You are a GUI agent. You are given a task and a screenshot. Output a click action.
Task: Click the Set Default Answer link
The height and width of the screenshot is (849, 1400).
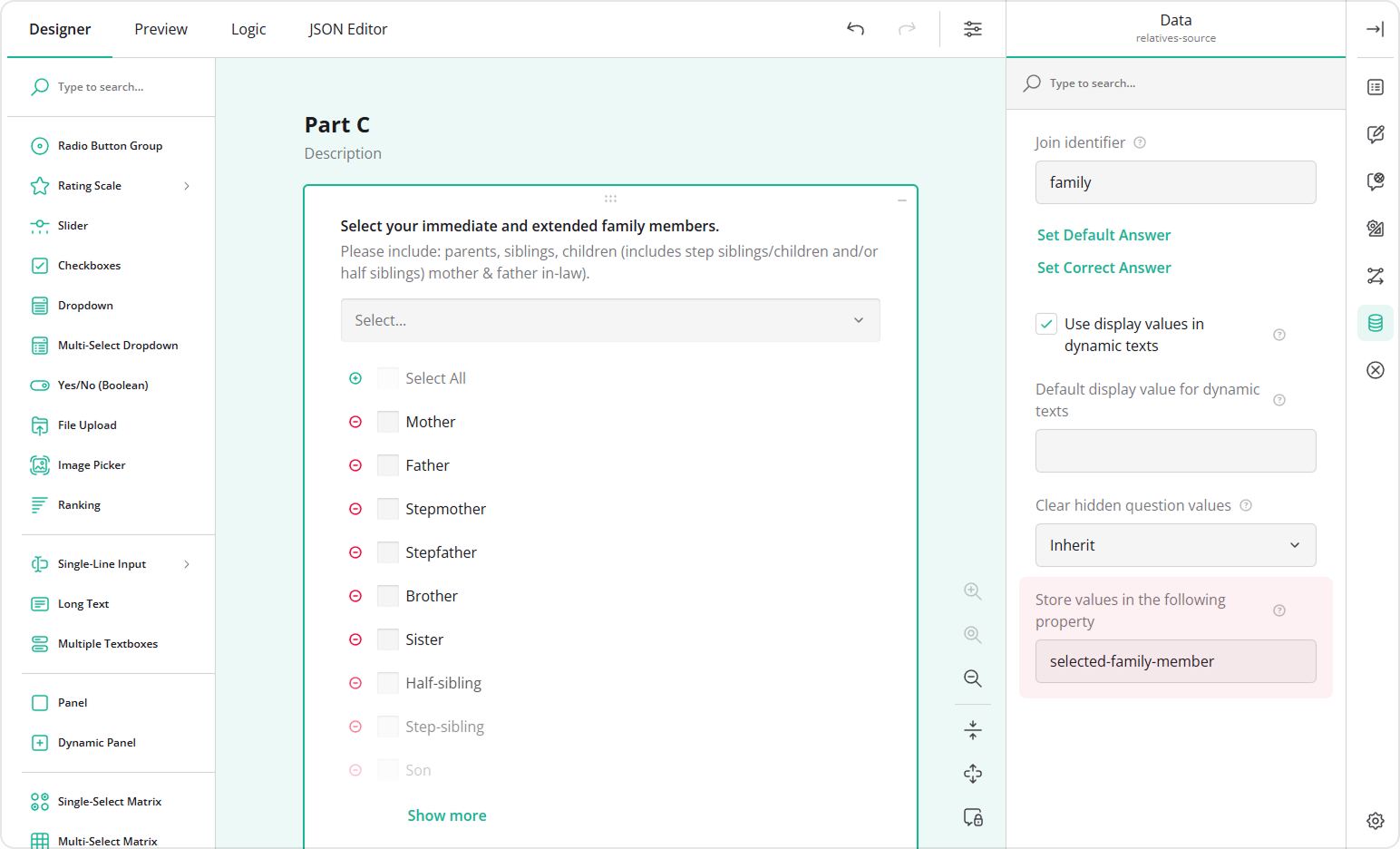[1103, 235]
